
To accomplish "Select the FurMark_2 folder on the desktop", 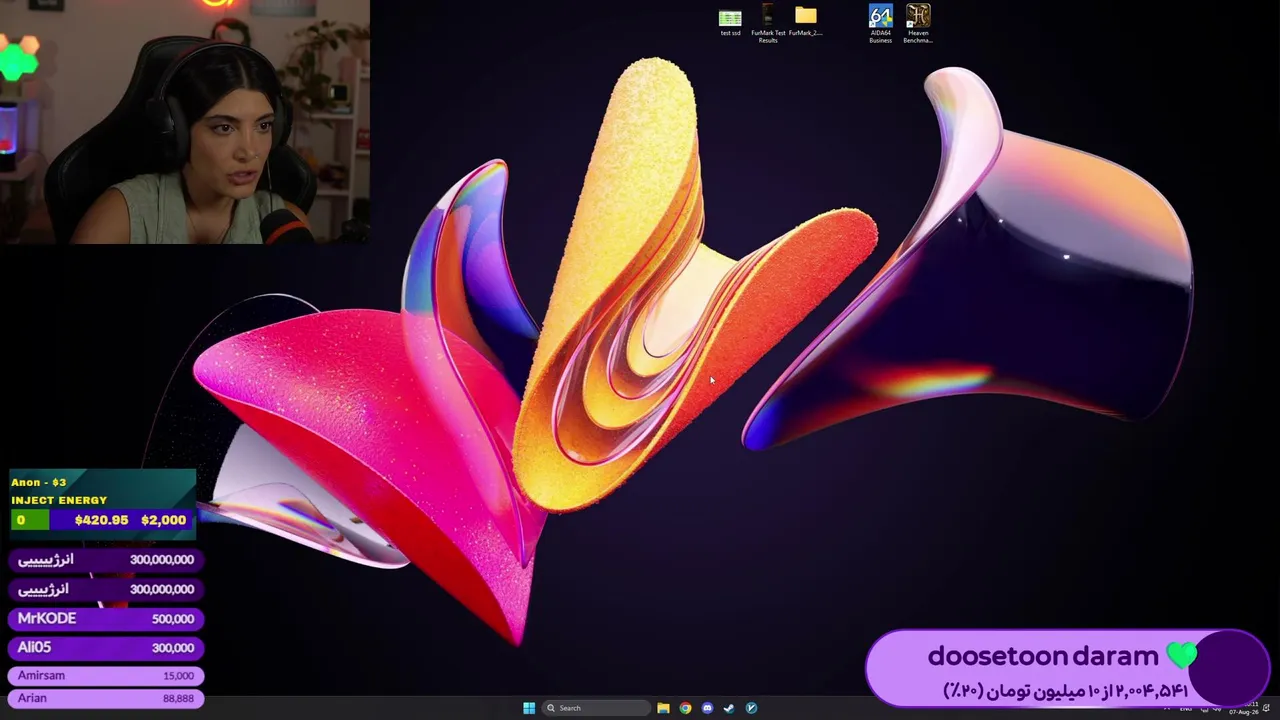I will (805, 21).
